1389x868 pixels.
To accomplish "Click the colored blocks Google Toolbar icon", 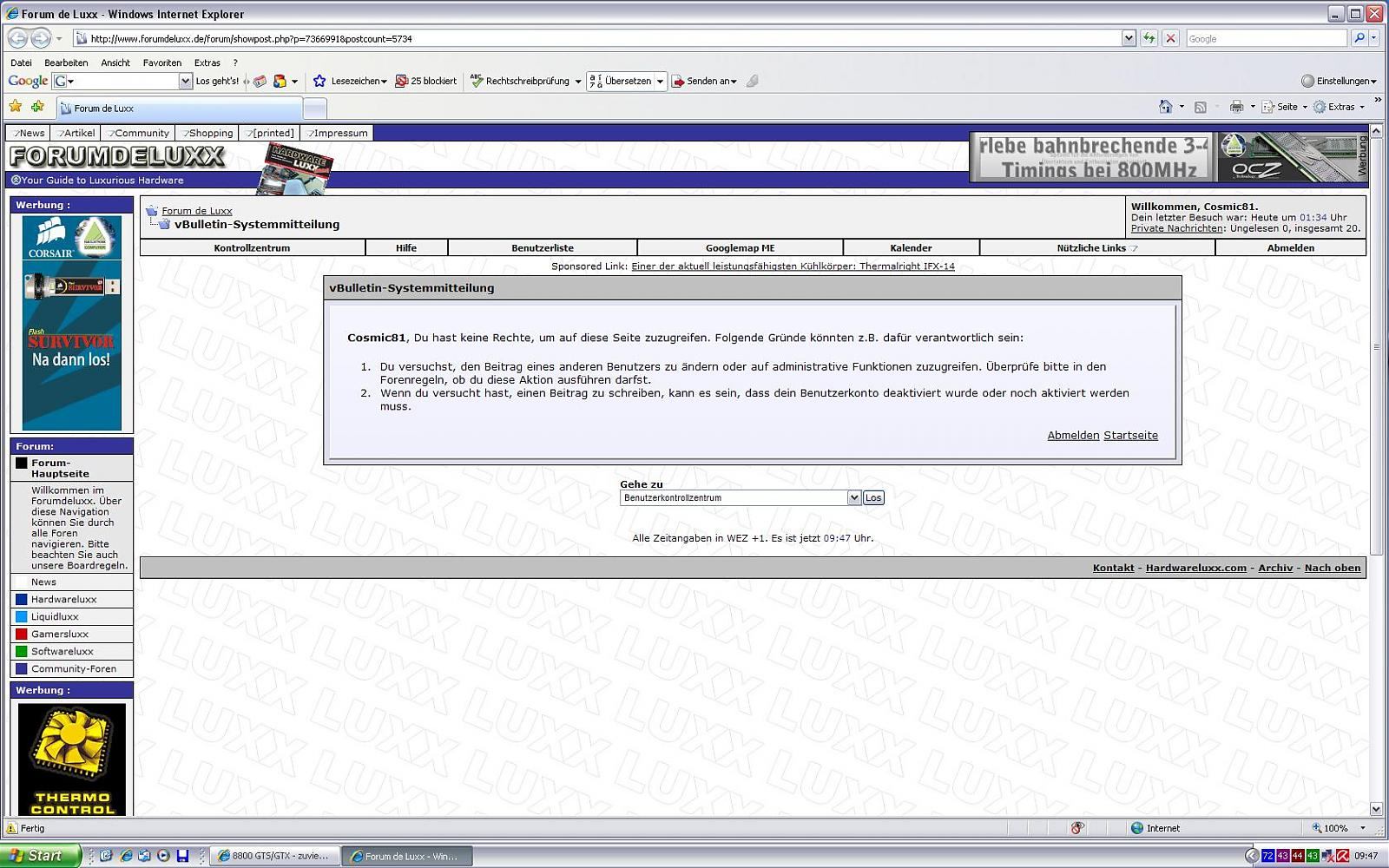I will [x=280, y=81].
